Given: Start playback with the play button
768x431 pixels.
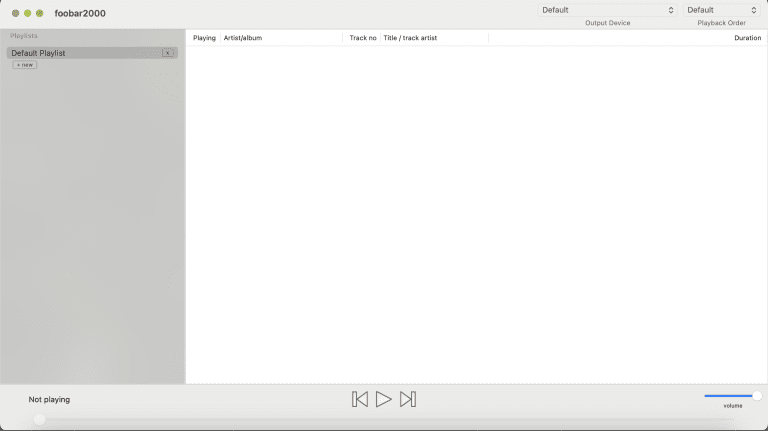Looking at the screenshot, I should pyautogui.click(x=384, y=399).
